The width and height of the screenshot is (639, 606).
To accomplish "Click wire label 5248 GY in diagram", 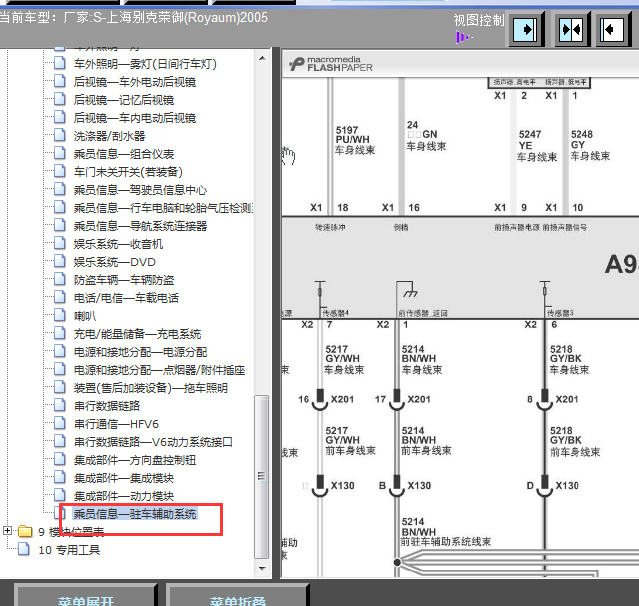I will click(x=582, y=139).
